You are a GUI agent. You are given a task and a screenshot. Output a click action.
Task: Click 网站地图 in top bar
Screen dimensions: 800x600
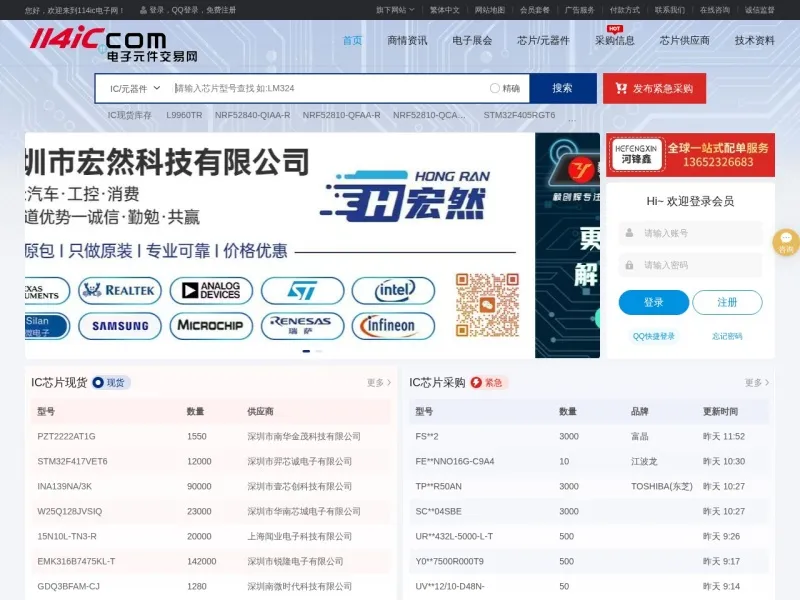pyautogui.click(x=490, y=10)
